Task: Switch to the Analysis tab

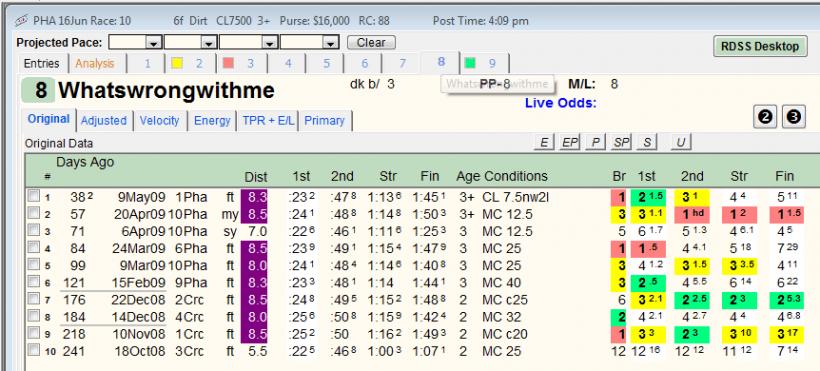Action: click(95, 64)
